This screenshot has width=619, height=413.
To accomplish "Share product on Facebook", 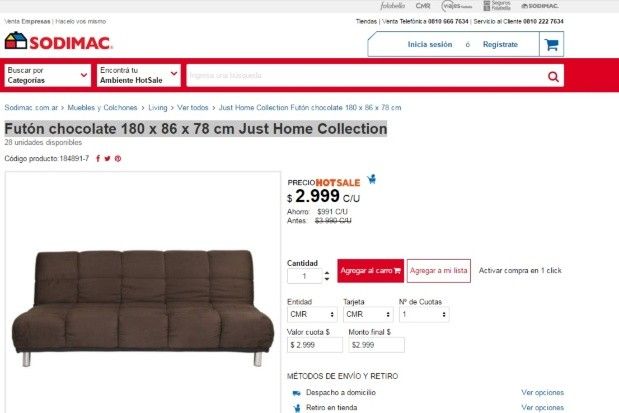I will click(x=98, y=159).
